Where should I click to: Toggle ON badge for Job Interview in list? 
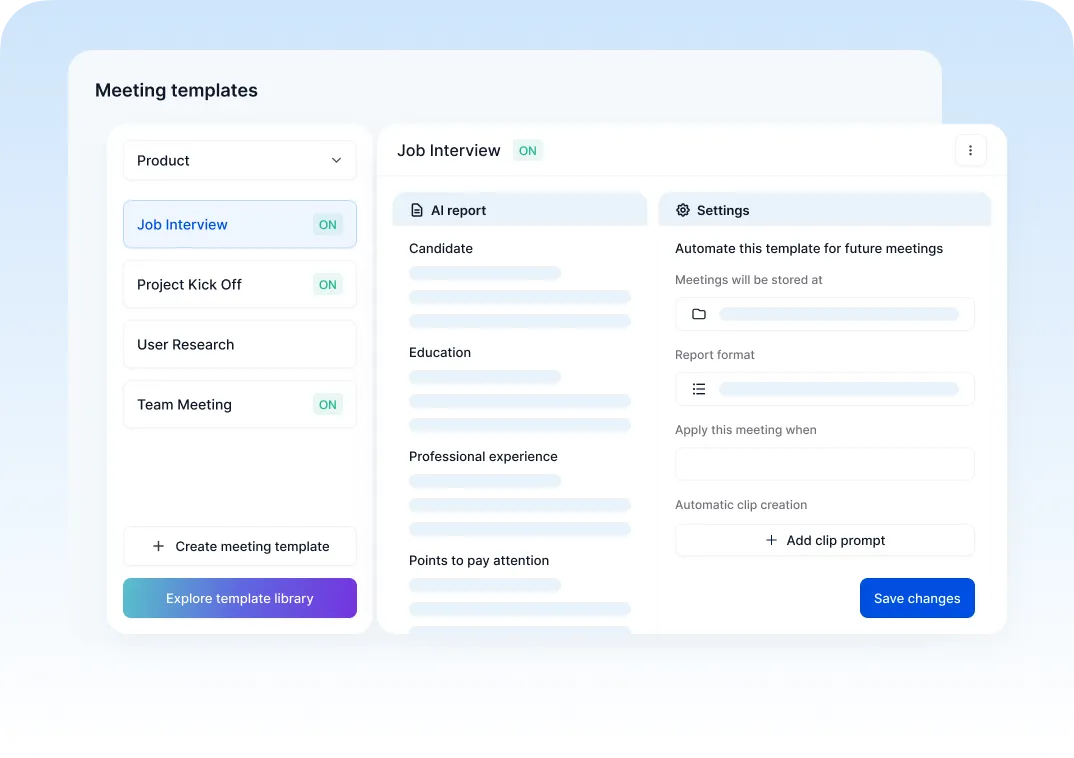[327, 225]
